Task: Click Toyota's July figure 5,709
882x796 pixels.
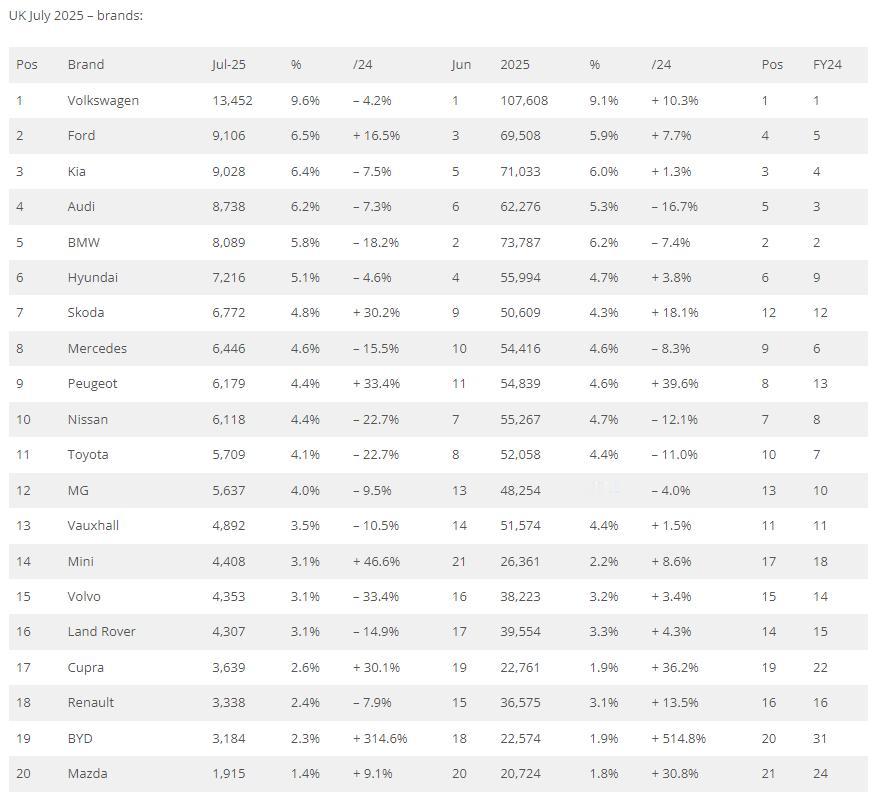Action: point(228,454)
